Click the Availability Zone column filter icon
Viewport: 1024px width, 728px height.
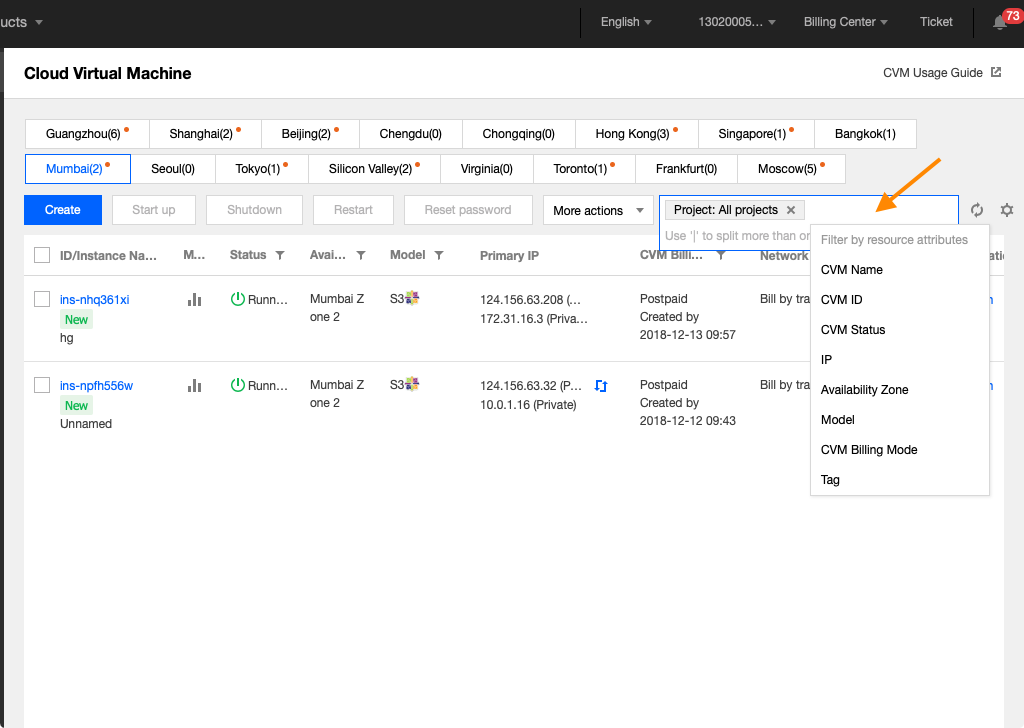click(x=360, y=255)
